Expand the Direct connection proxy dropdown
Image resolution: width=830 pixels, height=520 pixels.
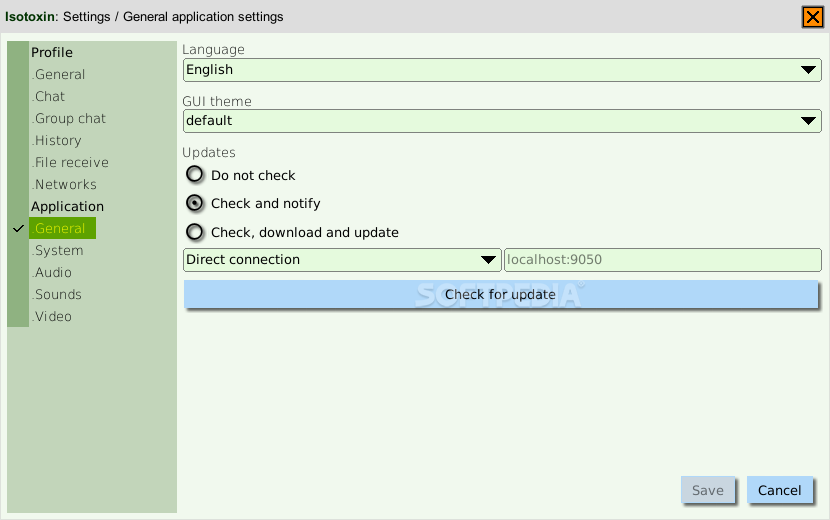click(x=342, y=260)
